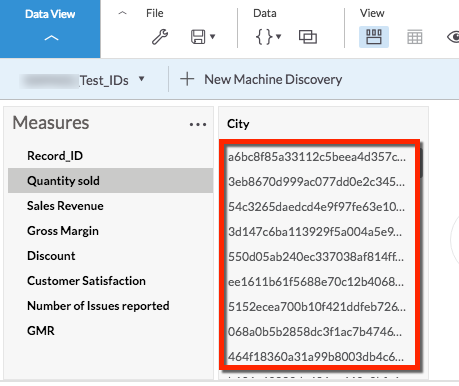Collapse the Data View panel chevron
Image resolution: width=459 pixels, height=386 pixels.
tap(51, 38)
